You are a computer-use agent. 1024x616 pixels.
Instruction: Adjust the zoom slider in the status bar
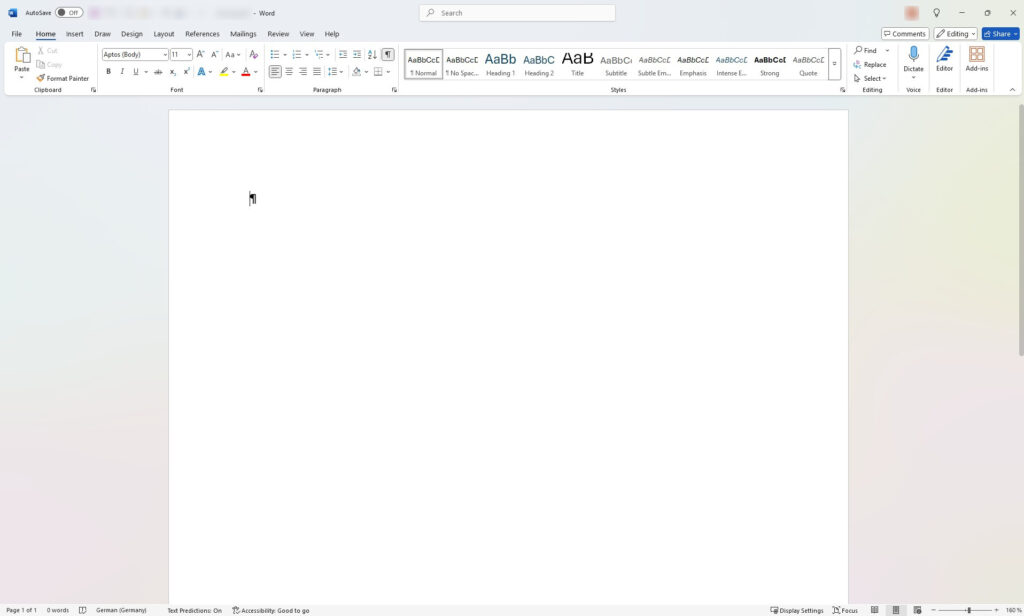(968, 610)
